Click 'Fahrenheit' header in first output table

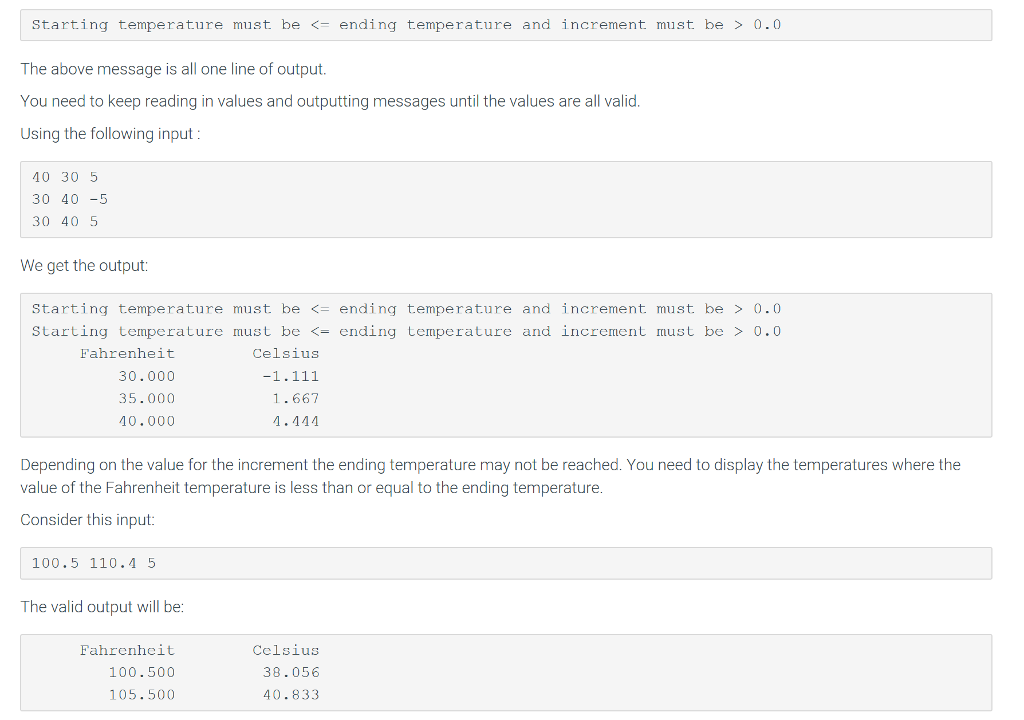click(127, 353)
